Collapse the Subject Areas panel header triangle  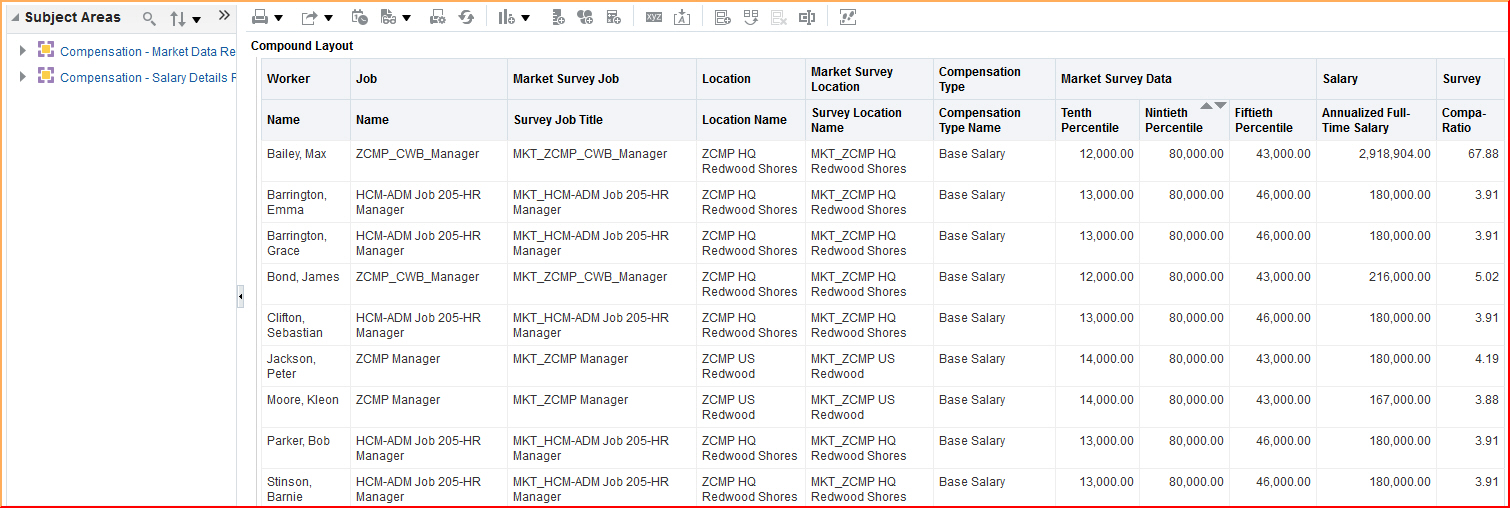(x=15, y=18)
